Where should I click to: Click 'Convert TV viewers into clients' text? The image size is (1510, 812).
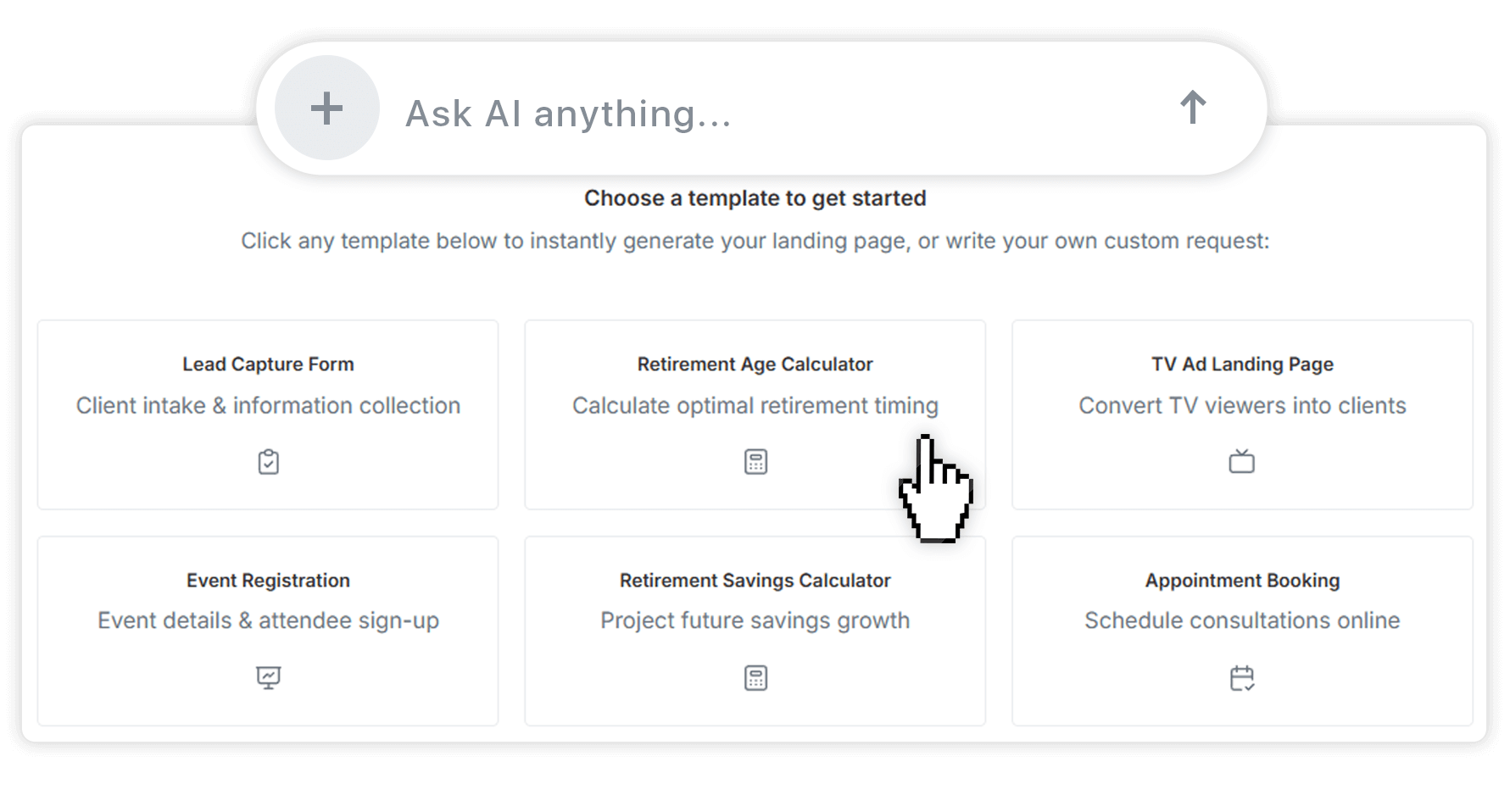1242,406
